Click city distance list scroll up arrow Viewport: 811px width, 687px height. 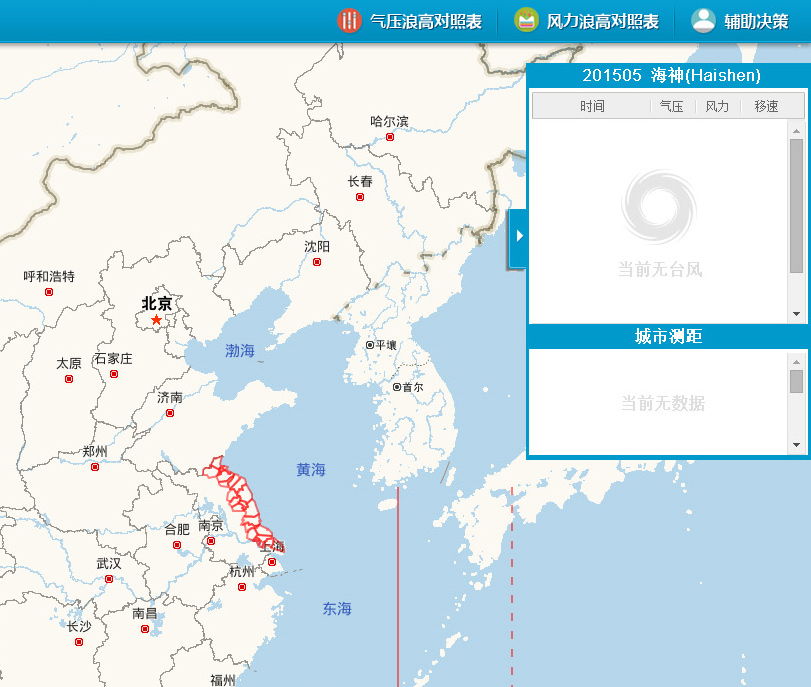pos(796,360)
